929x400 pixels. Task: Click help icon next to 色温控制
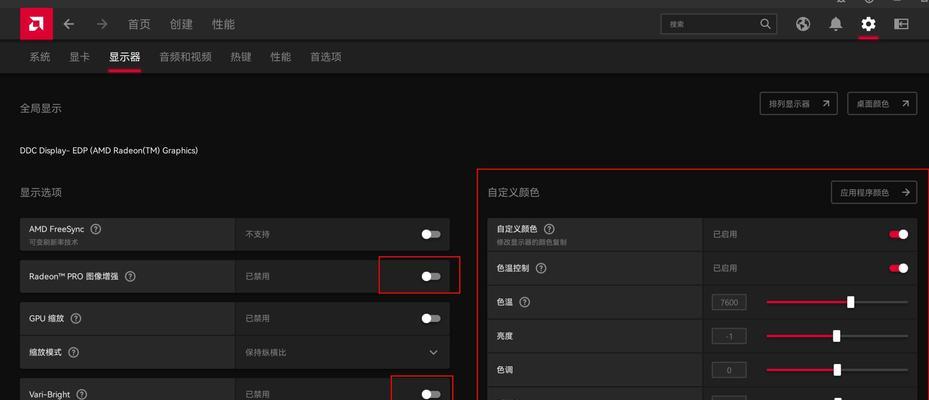coord(541,268)
